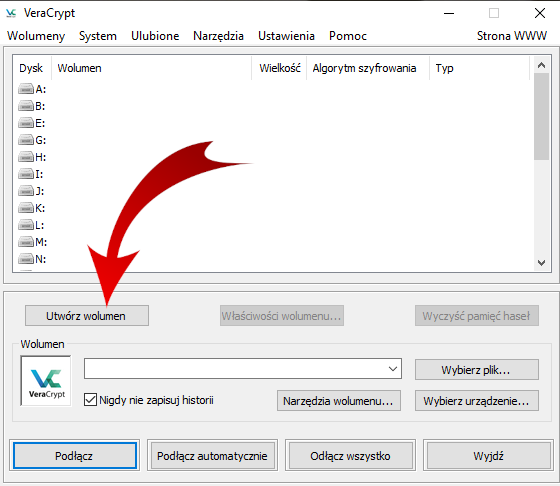Click the Typ column header
Screen dimensions: 560x486
[479, 68]
